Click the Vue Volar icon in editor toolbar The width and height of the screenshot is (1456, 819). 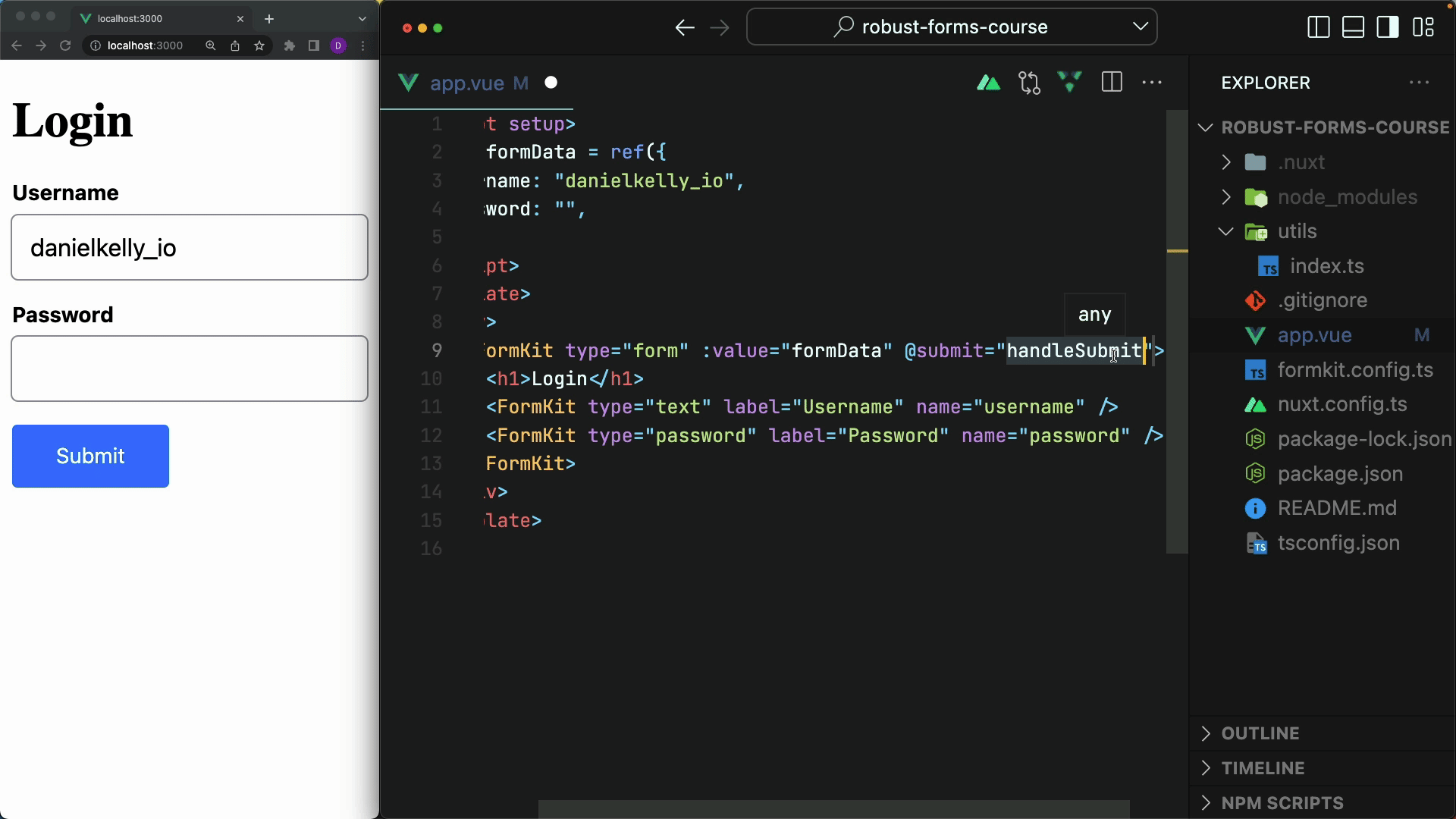tap(1070, 82)
